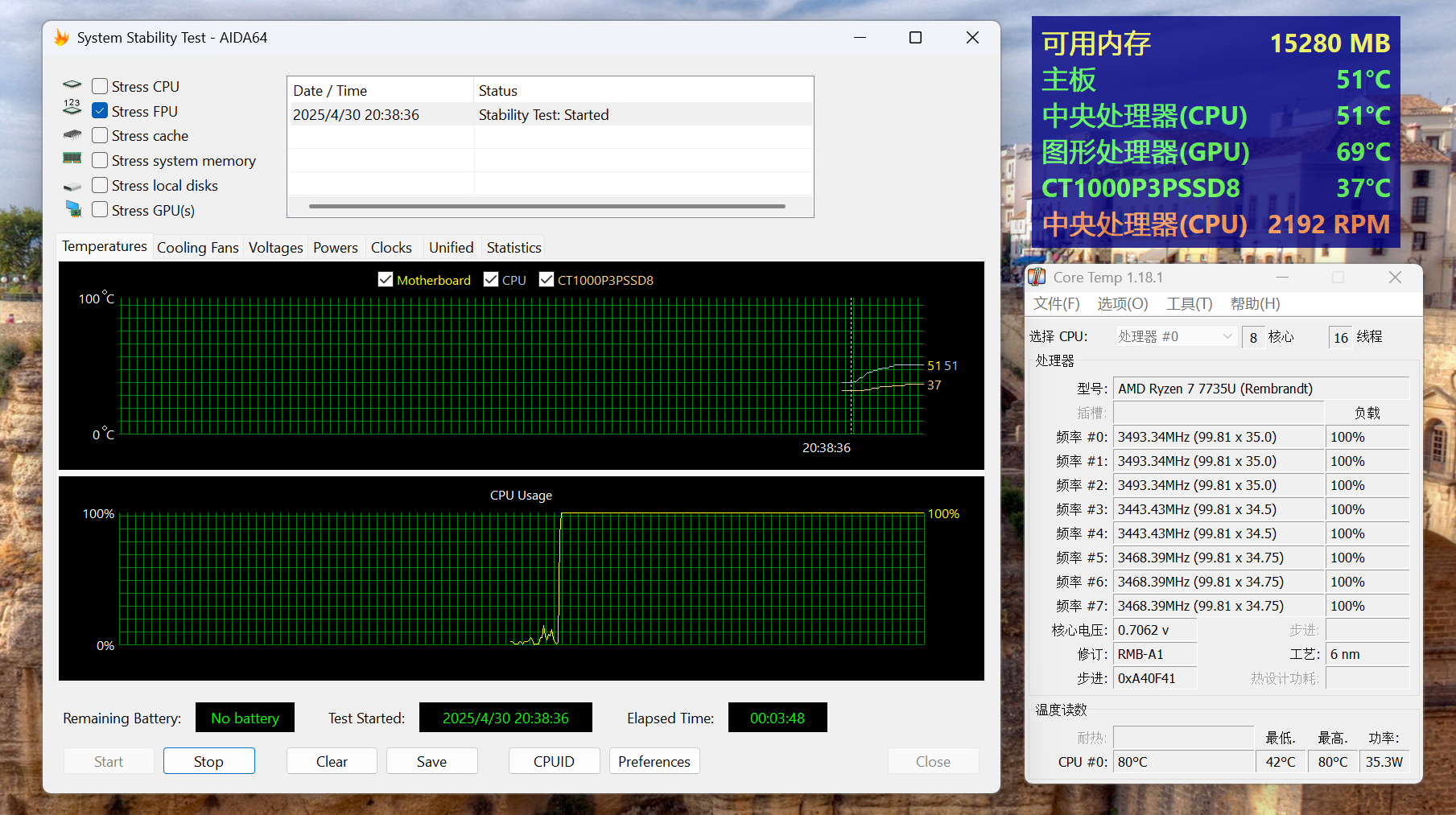Click the Date / Time column header
This screenshot has height=815, width=1456.
pos(381,90)
